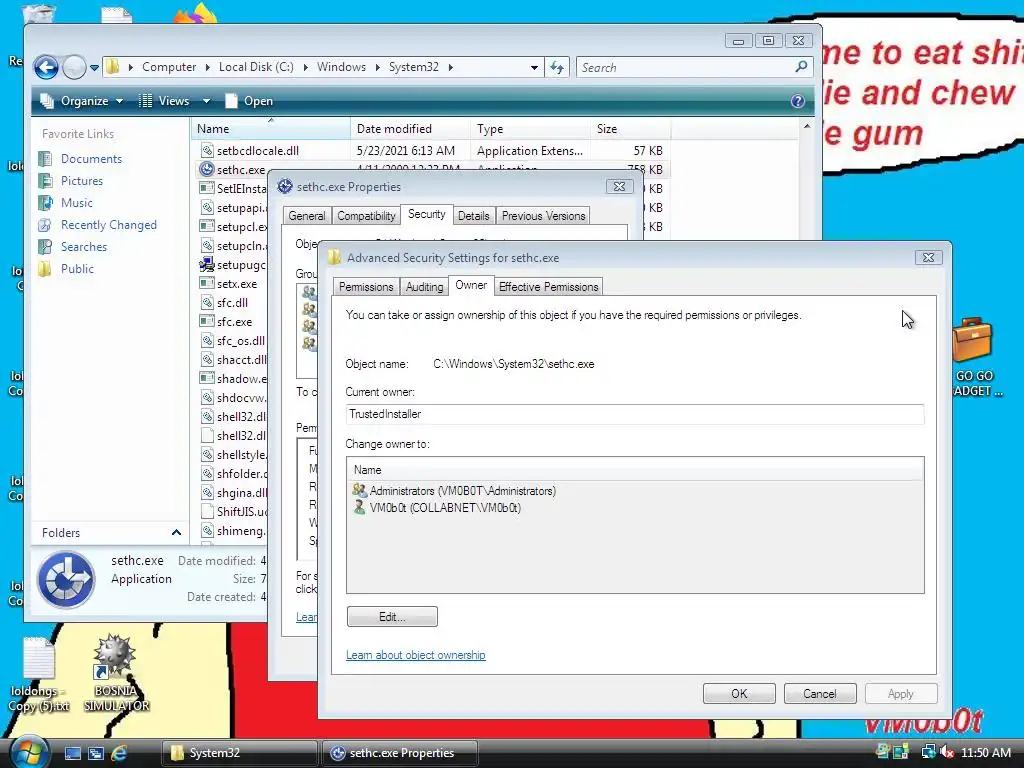Expand the Computer breadcrumb arrow

point(208,67)
